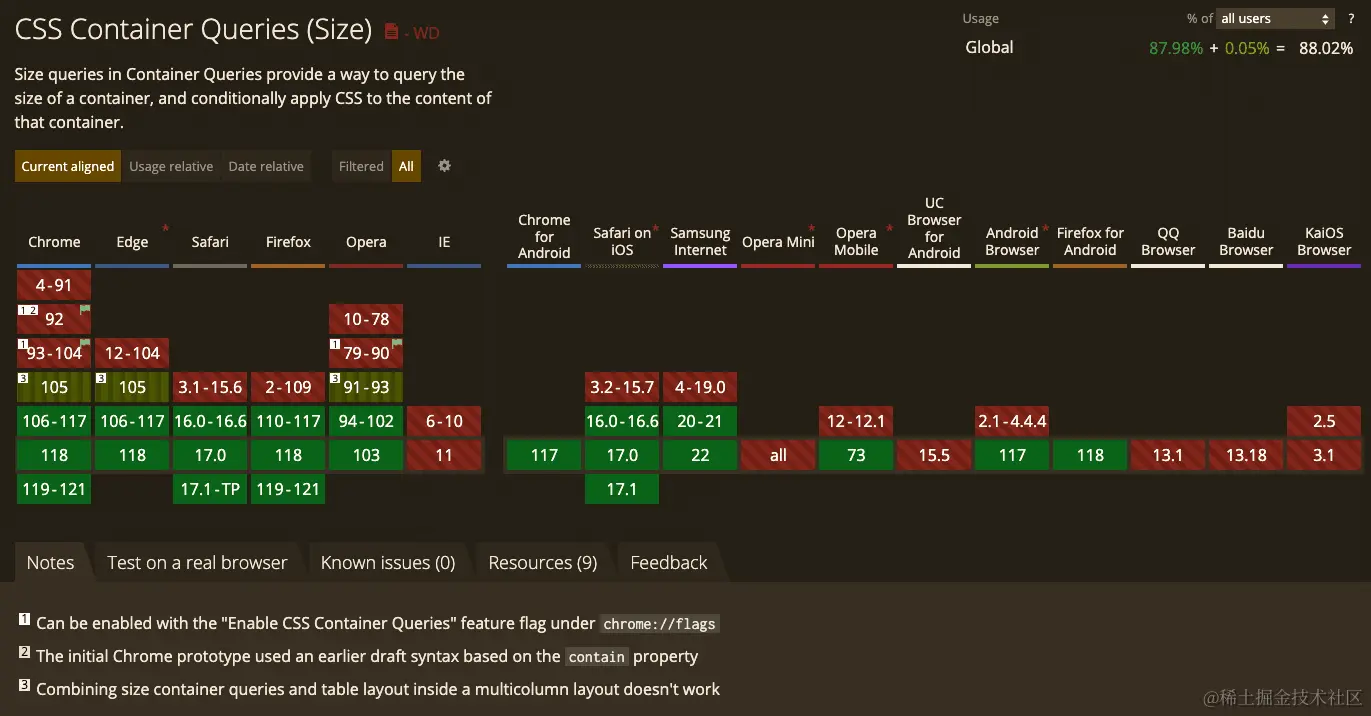Click note marker 3 on Edge 105
The height and width of the screenshot is (716, 1371).
pyautogui.click(x=101, y=378)
